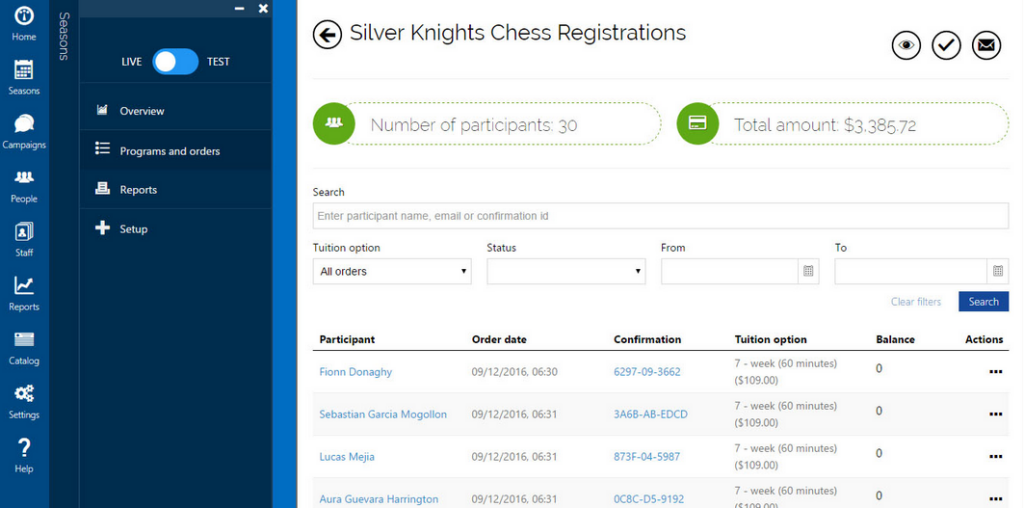Open the From date calendar picker
This screenshot has width=1024, height=508.
point(808,271)
